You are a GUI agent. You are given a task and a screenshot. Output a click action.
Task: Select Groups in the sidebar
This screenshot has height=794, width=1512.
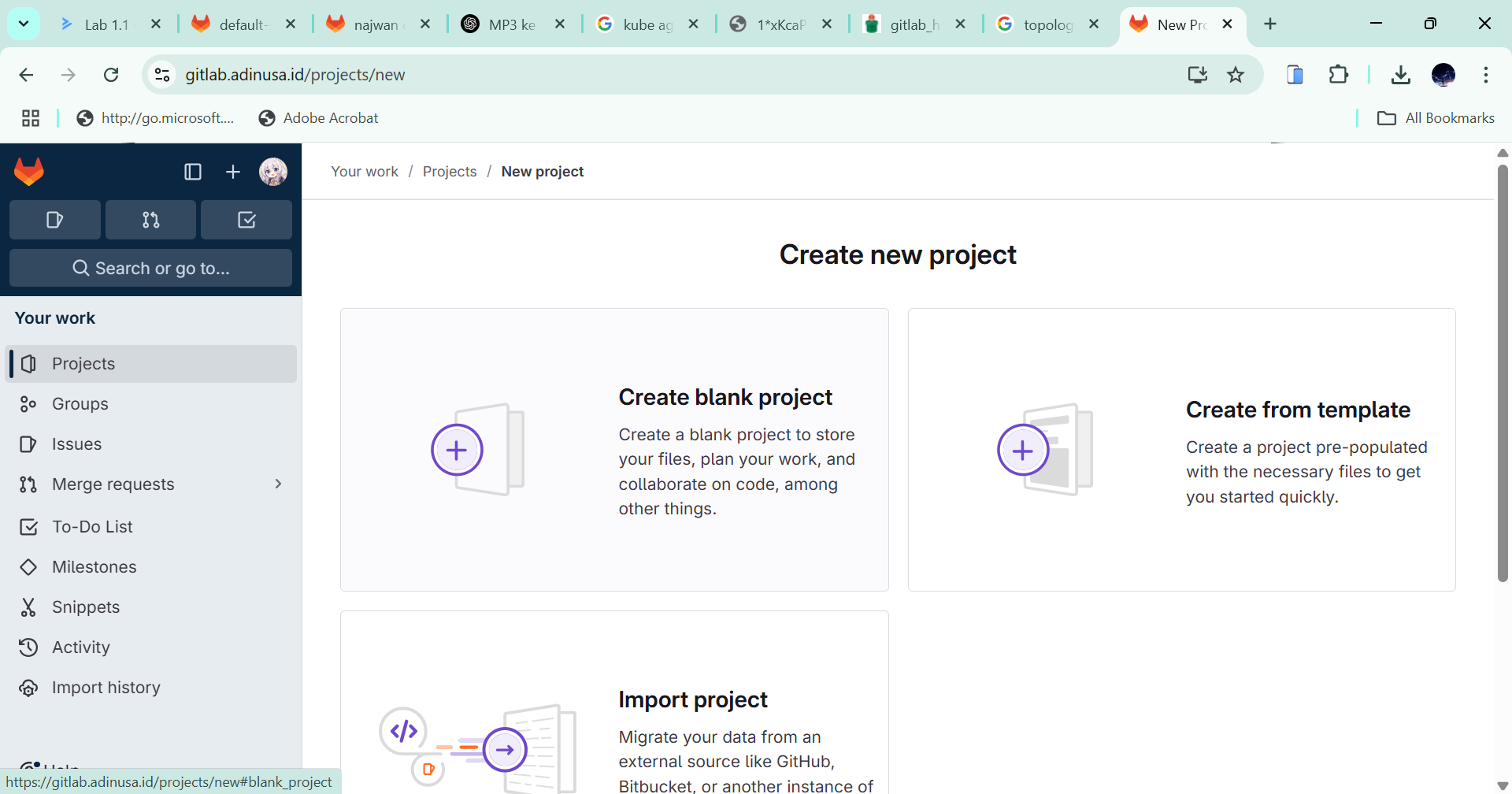tap(80, 404)
